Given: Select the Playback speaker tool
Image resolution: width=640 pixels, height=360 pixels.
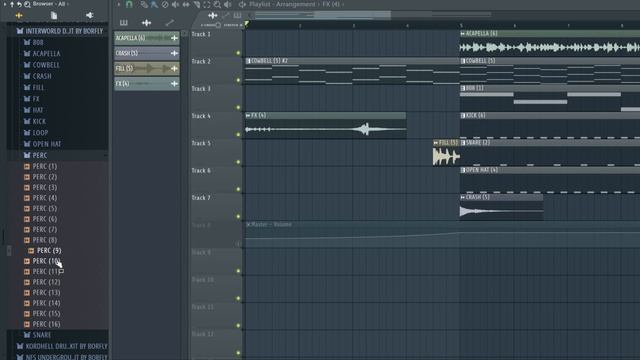Looking at the screenshot, I should [x=228, y=4].
